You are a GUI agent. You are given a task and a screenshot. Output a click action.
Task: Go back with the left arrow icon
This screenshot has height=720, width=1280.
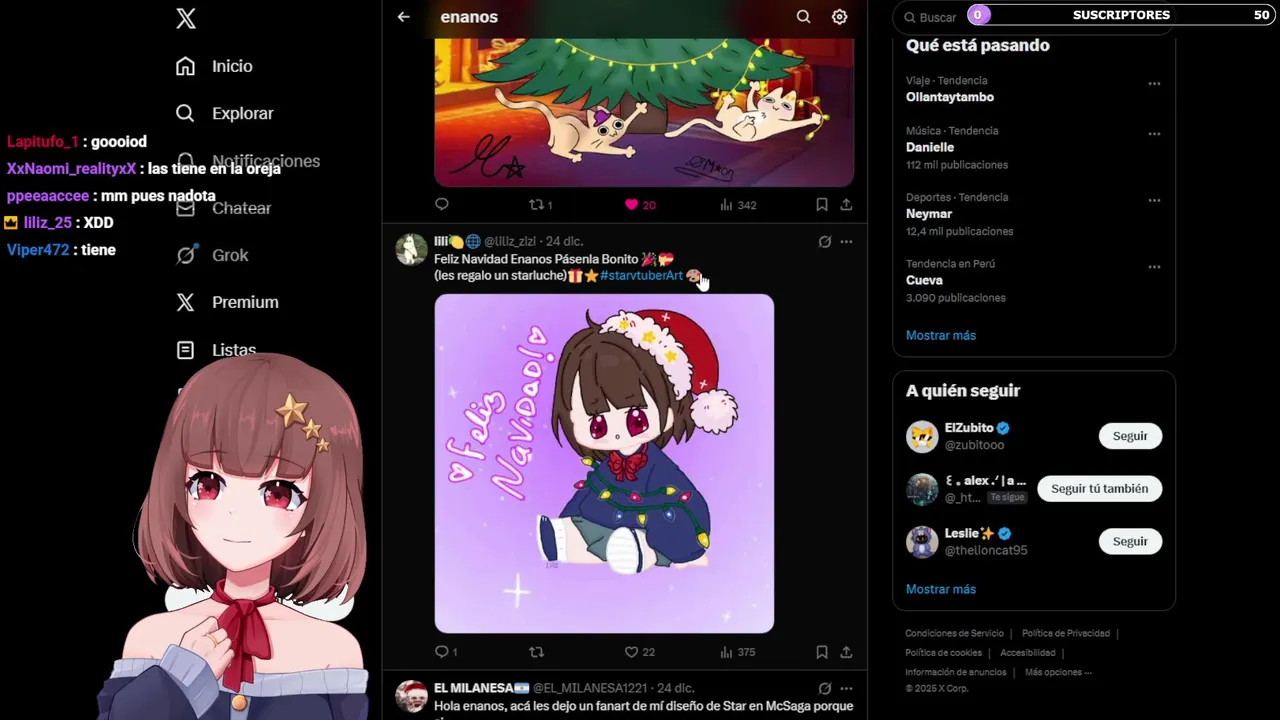(x=403, y=17)
